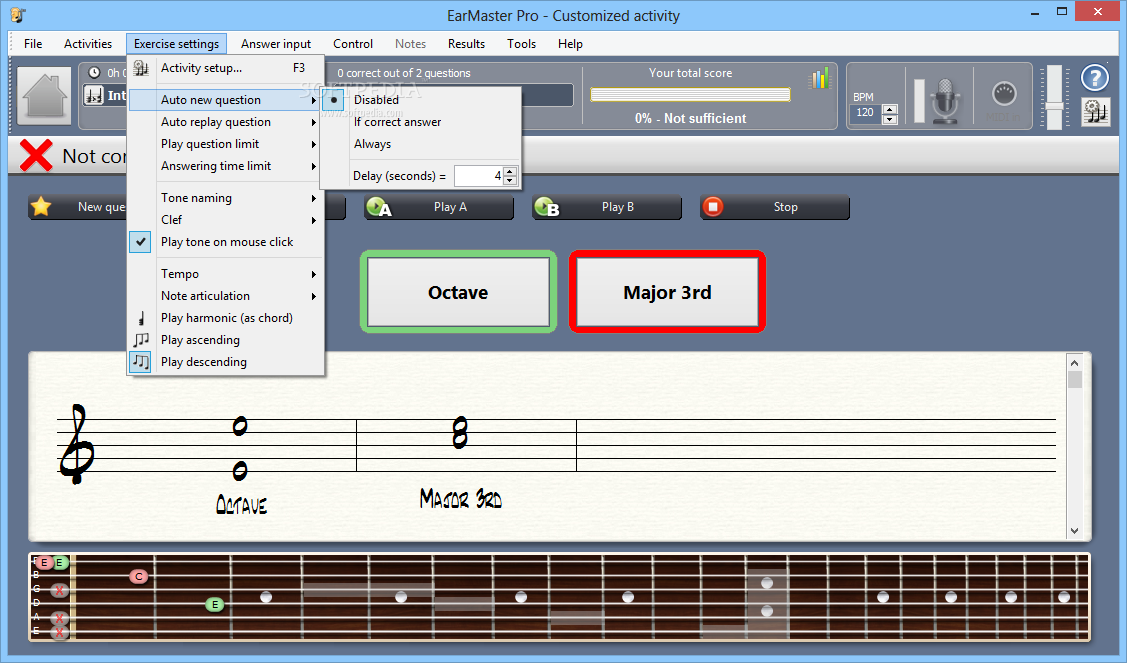Open the Results menu
Viewport: 1127px width, 663px height.
(466, 44)
